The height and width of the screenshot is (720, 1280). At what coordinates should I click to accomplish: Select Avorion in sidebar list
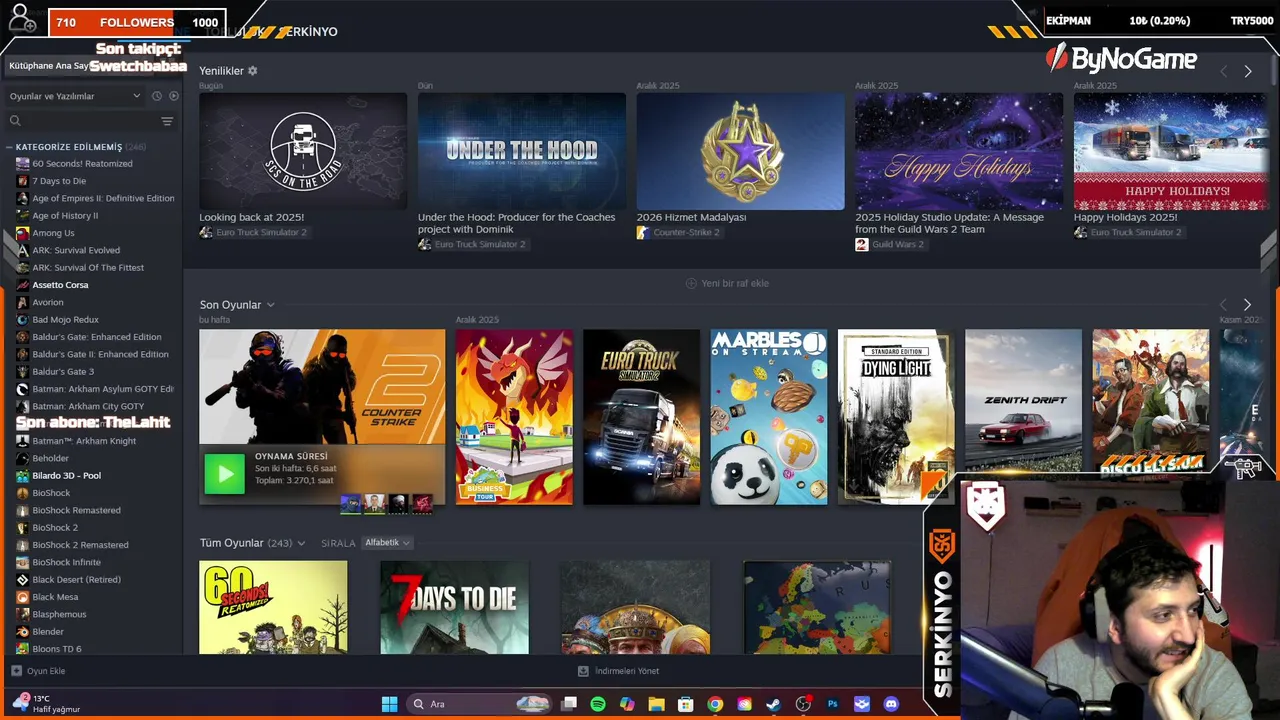[47, 302]
